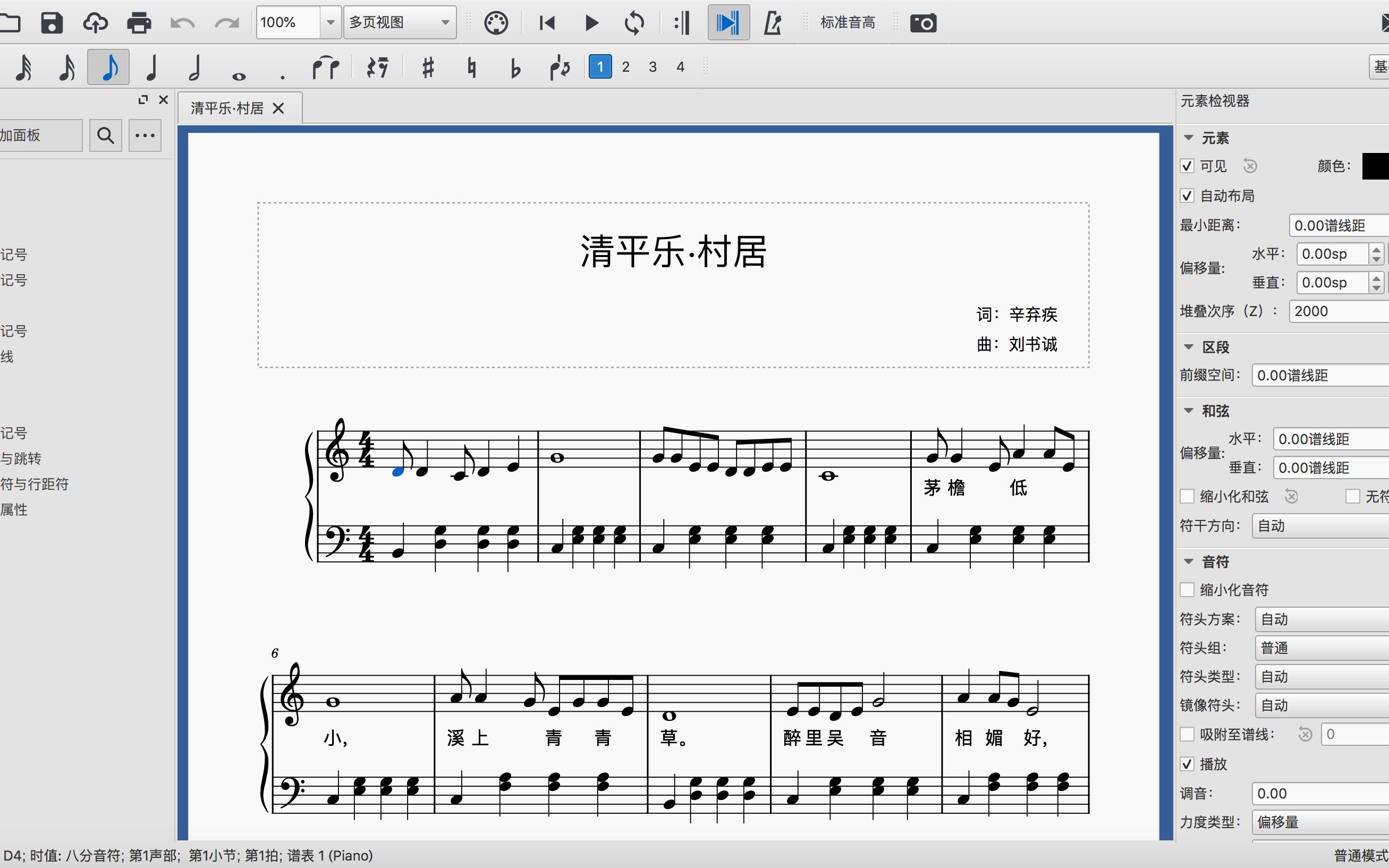The height and width of the screenshot is (868, 1389).
Task: Click the screenshot/capture score icon
Action: [921, 22]
